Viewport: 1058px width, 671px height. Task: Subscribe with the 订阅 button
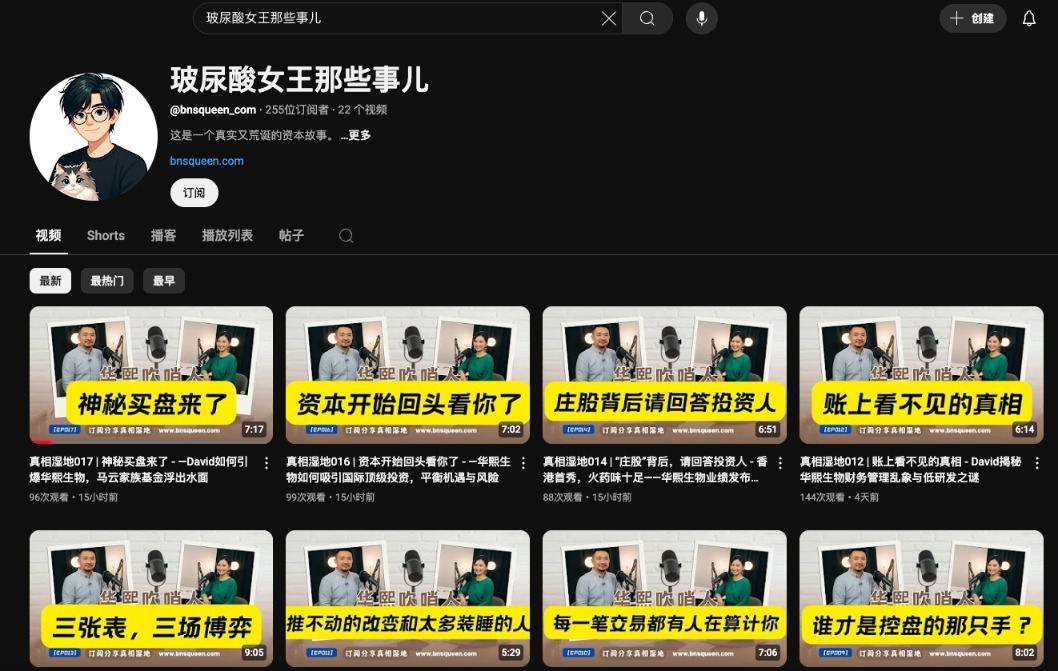coord(194,193)
